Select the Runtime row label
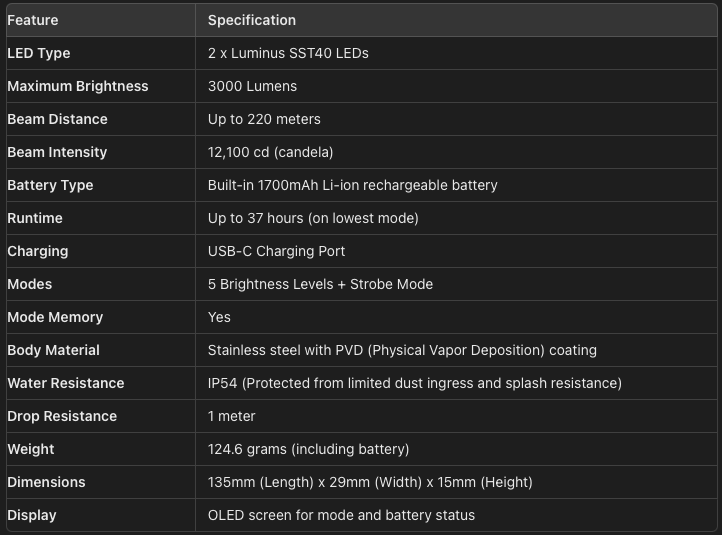Screen dimensions: 722x535 pos(35,218)
